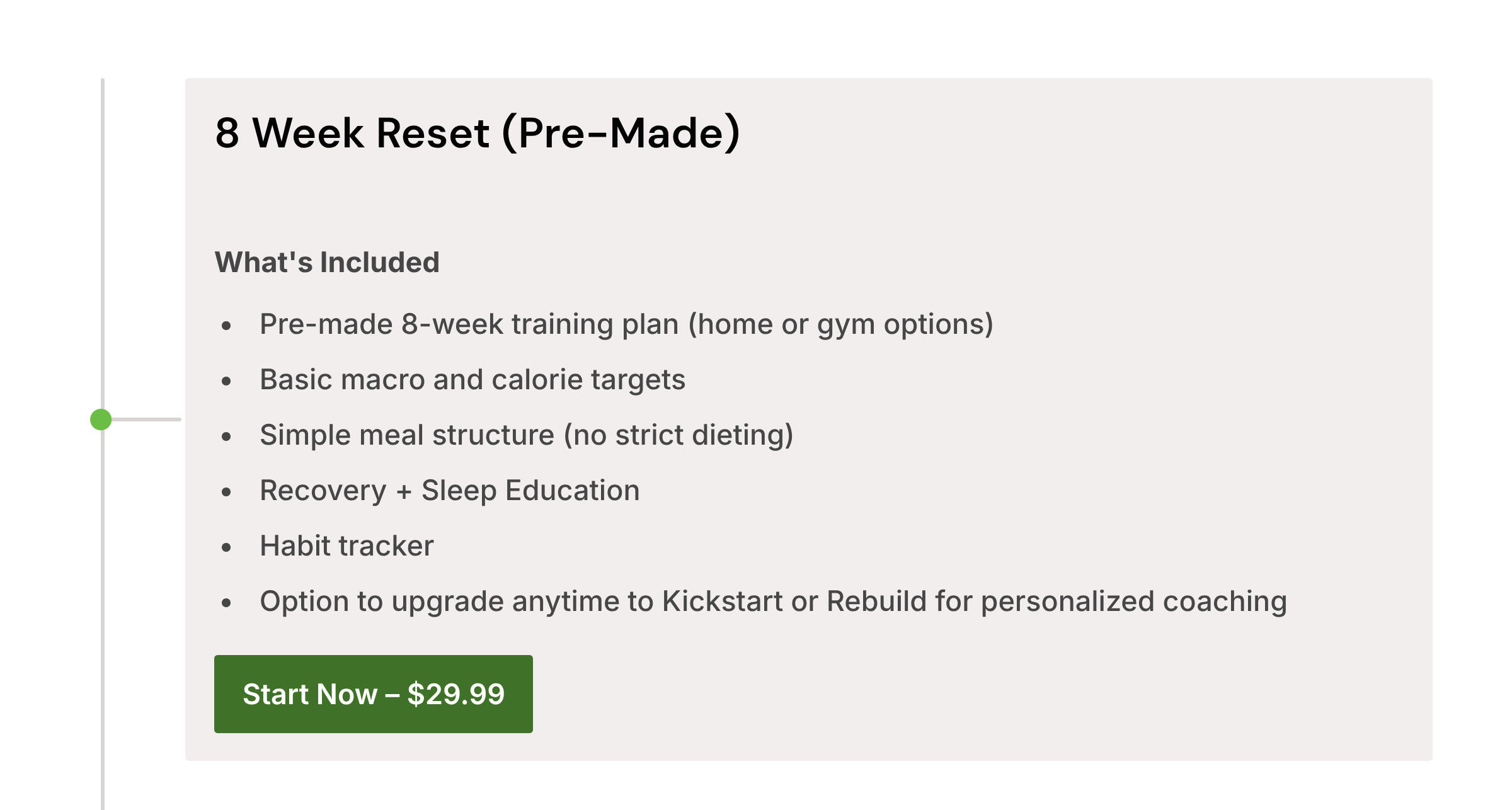The width and height of the screenshot is (1512, 810).
Task: Click the bullet beside Habit tracker
Action: pos(227,547)
